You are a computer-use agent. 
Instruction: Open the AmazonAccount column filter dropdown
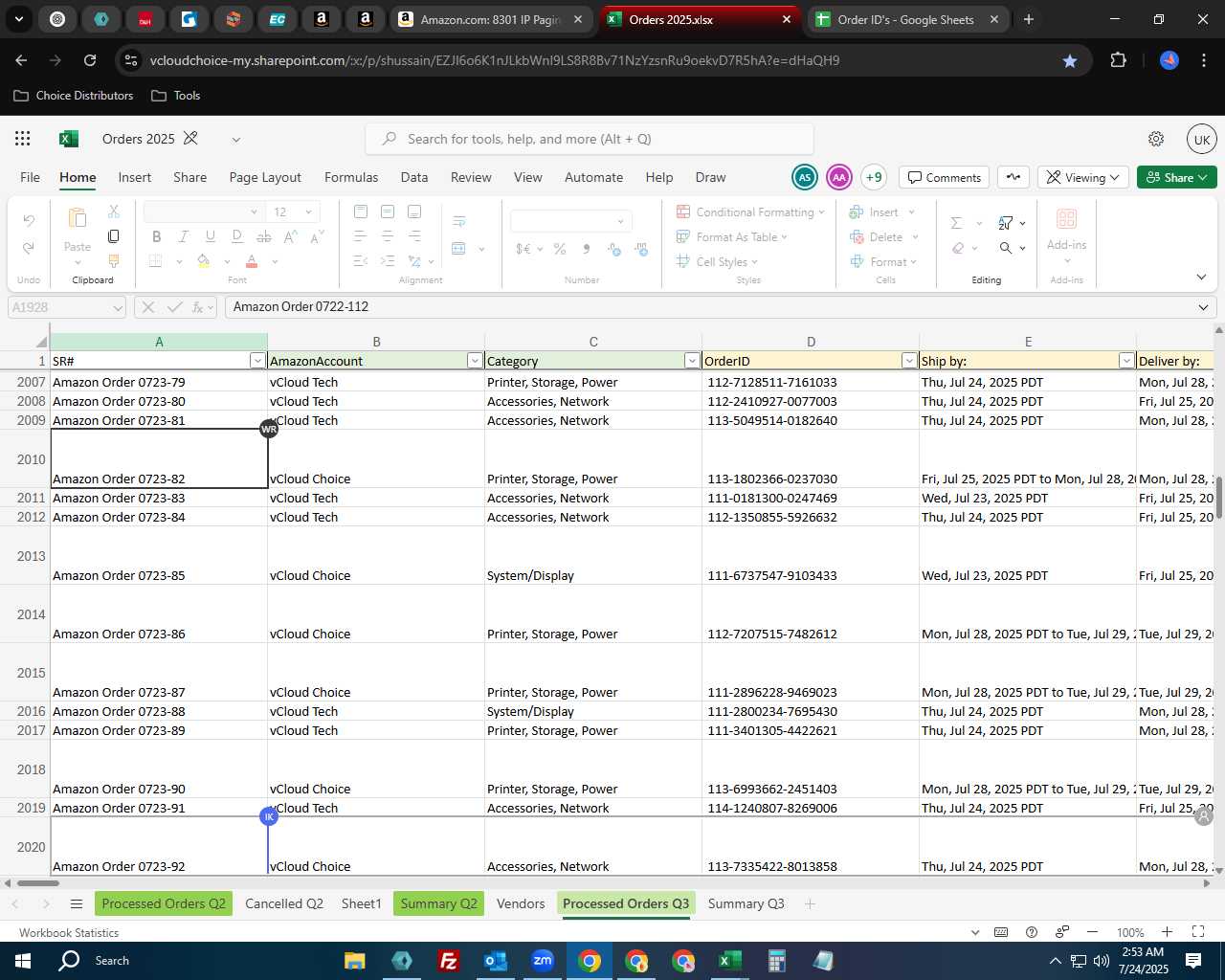pos(475,361)
